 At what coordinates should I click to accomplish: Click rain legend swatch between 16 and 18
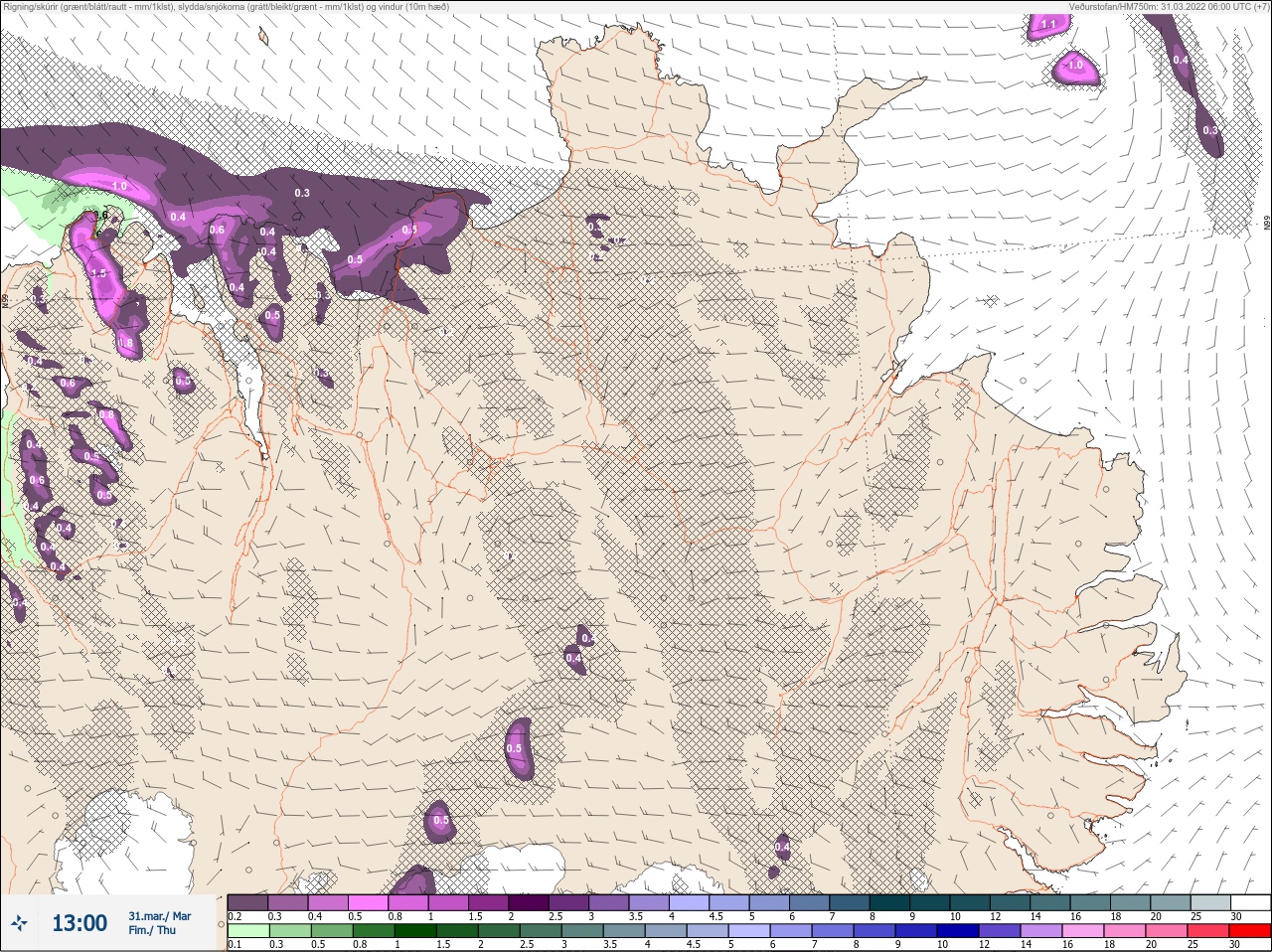point(1081,931)
